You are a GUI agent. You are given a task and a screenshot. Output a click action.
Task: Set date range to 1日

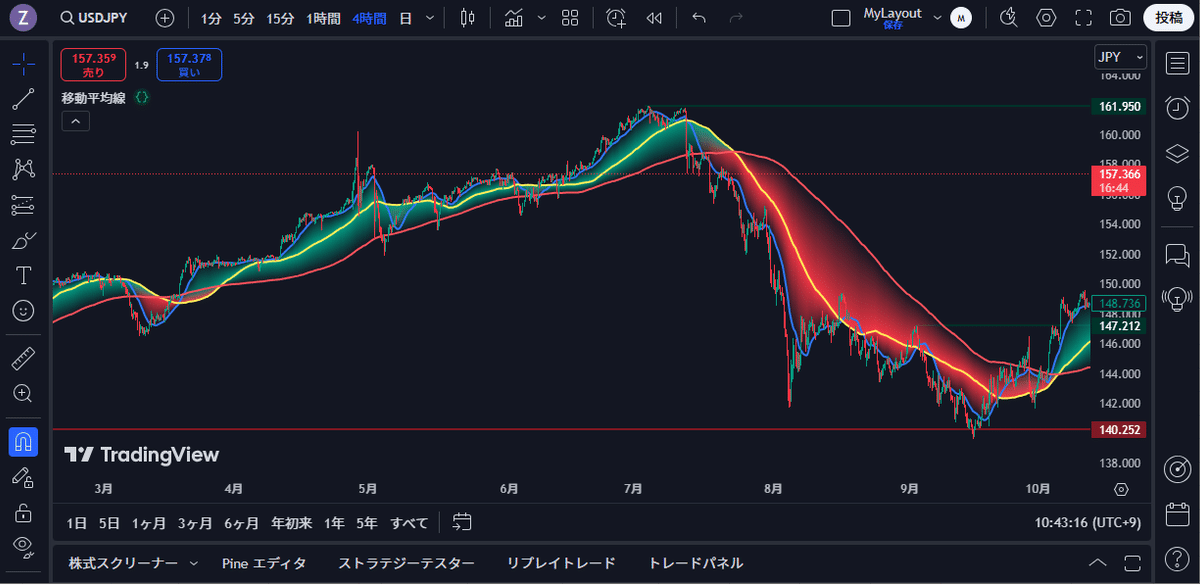(x=76, y=522)
